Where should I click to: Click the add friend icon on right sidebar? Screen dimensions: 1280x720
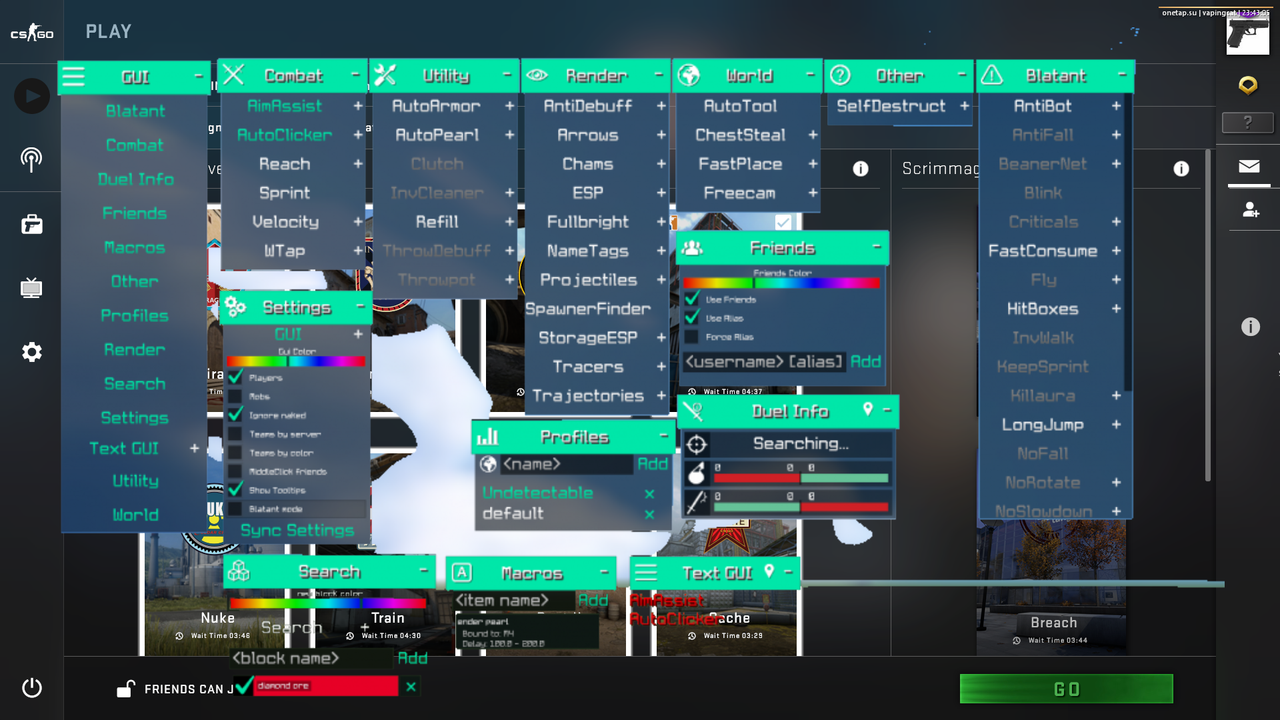point(1249,209)
